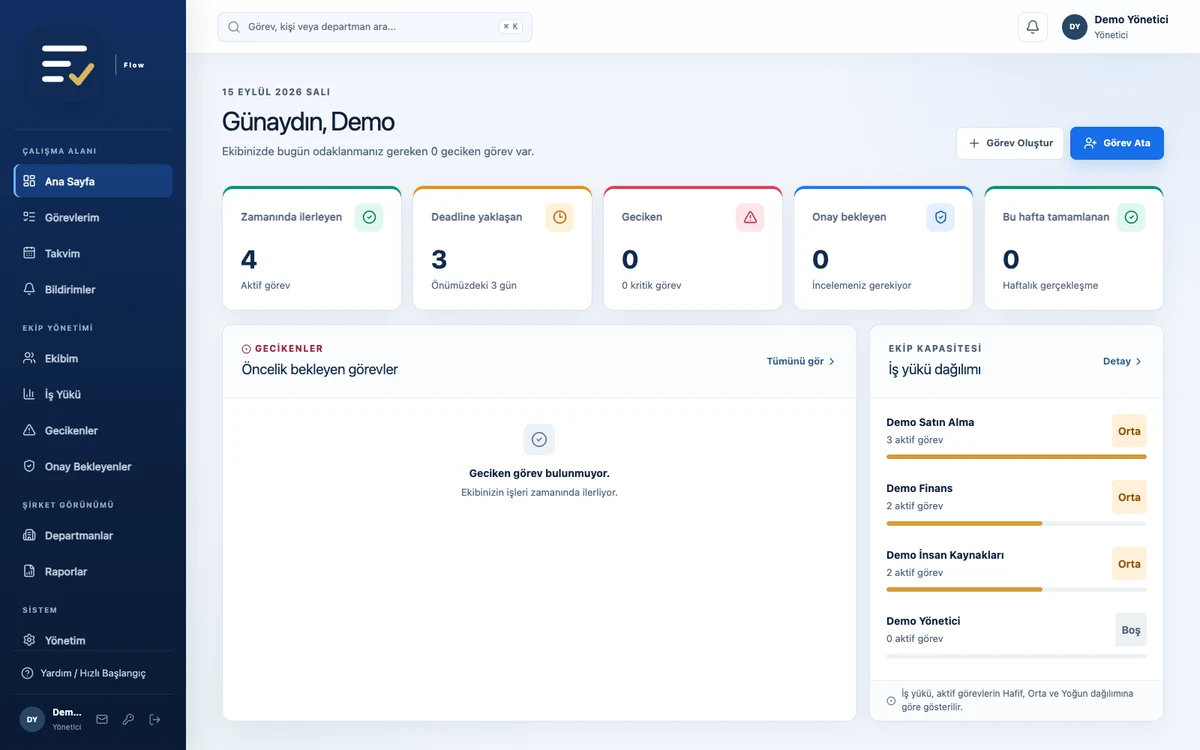Click the warning triangle icon on Geciken card
The width and height of the screenshot is (1200, 750).
(x=750, y=217)
